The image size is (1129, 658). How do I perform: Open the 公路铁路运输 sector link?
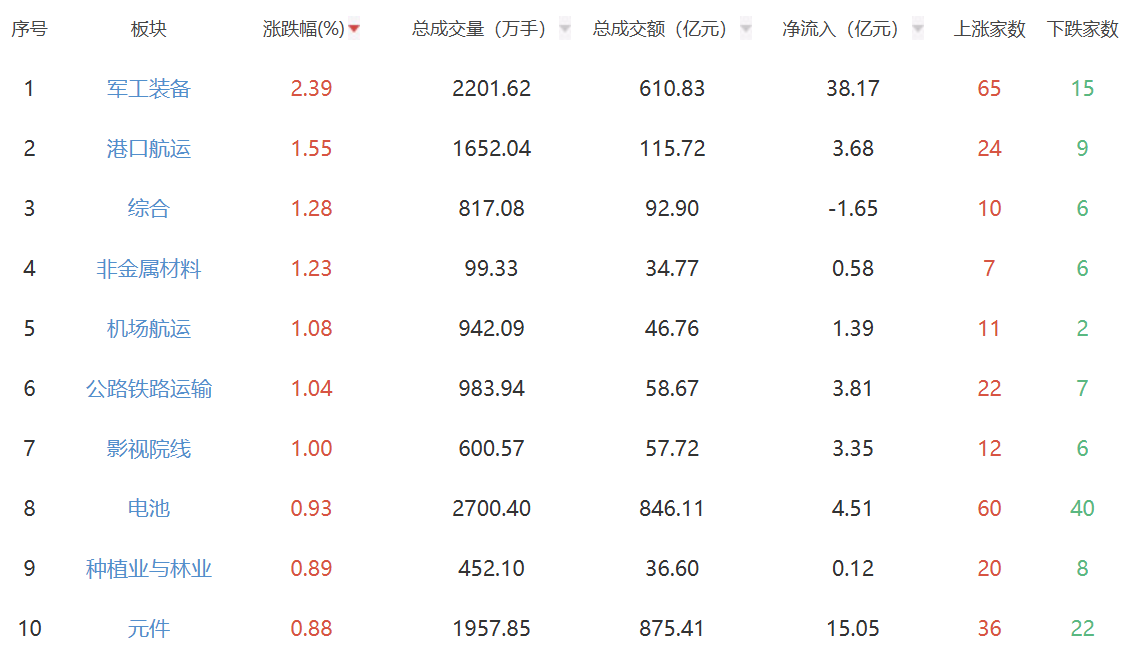149,389
